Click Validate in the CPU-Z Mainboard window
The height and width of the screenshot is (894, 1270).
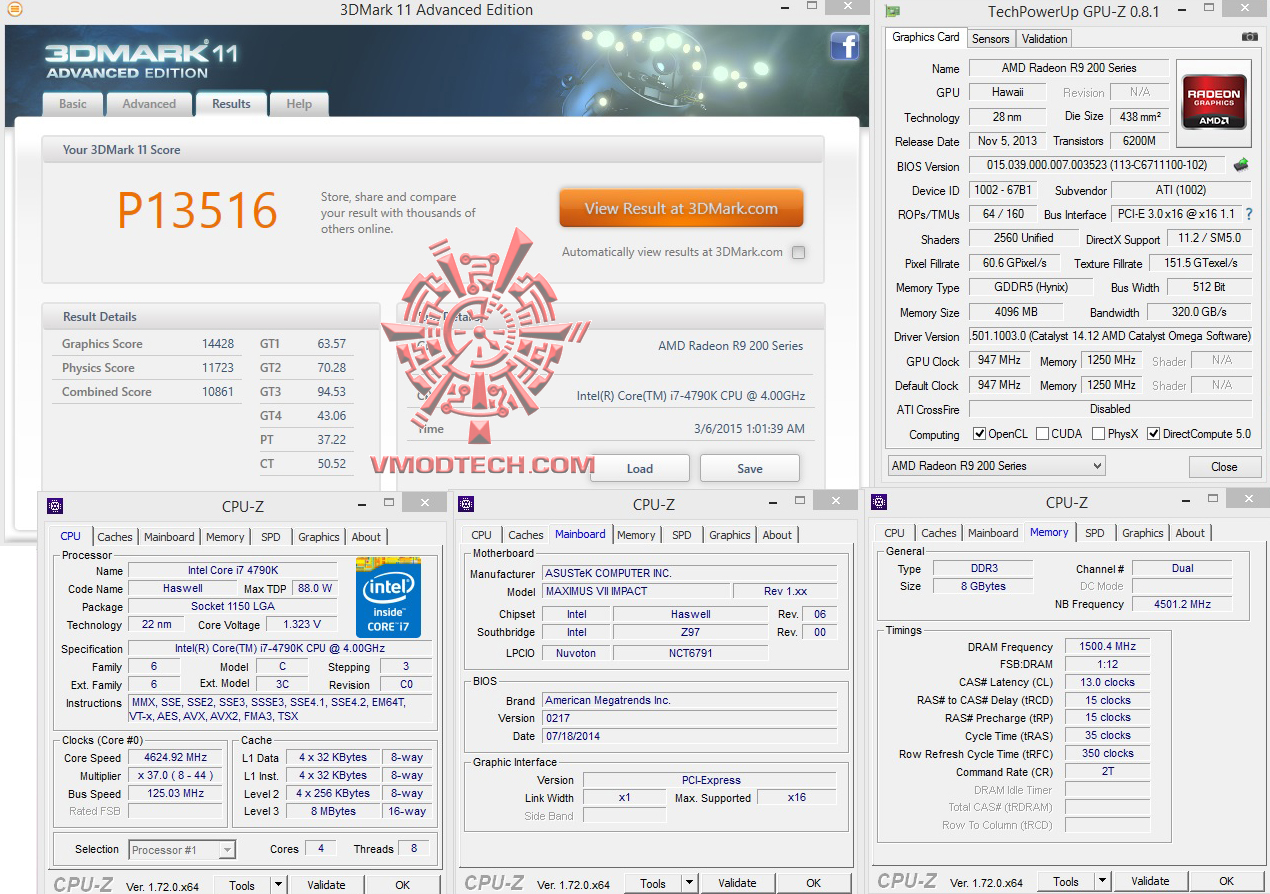[737, 884]
